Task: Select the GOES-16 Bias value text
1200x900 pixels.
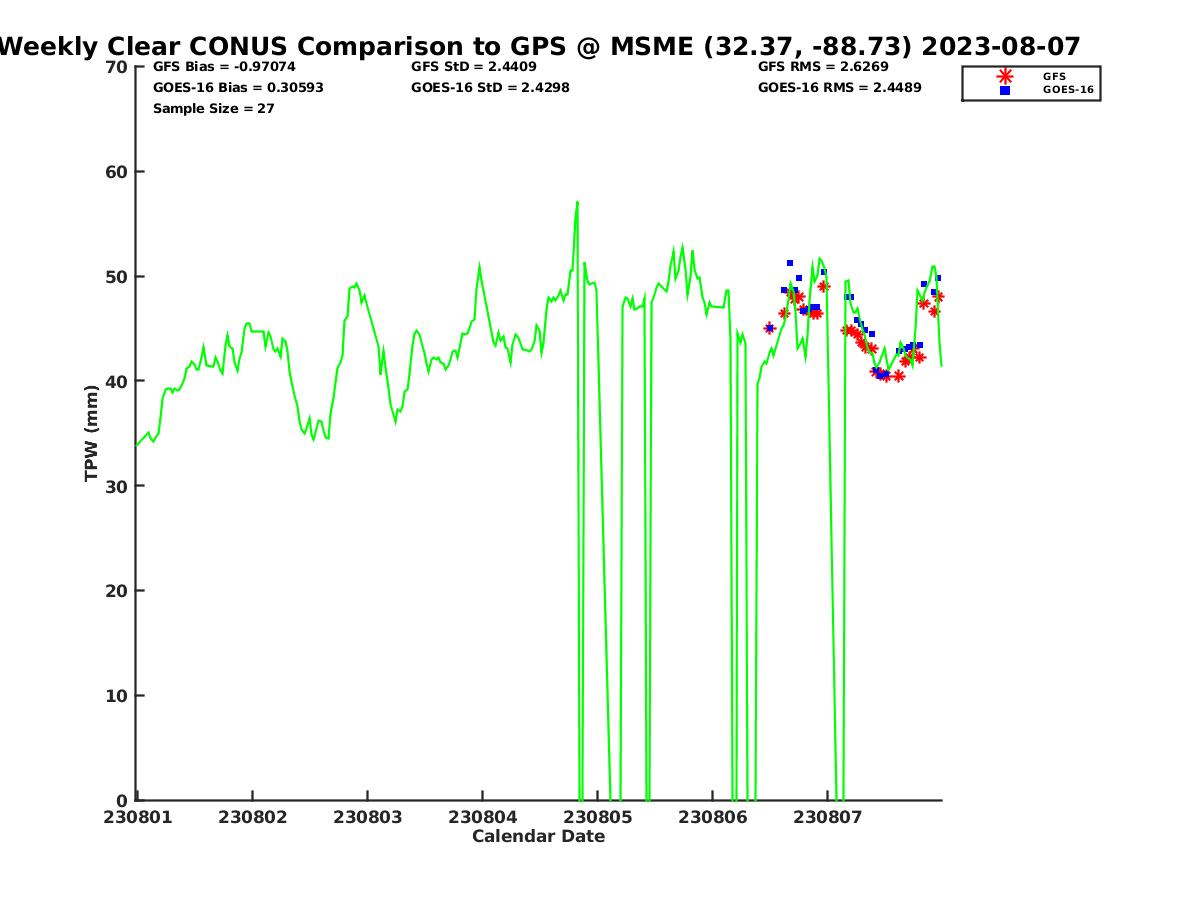Action: coord(238,87)
